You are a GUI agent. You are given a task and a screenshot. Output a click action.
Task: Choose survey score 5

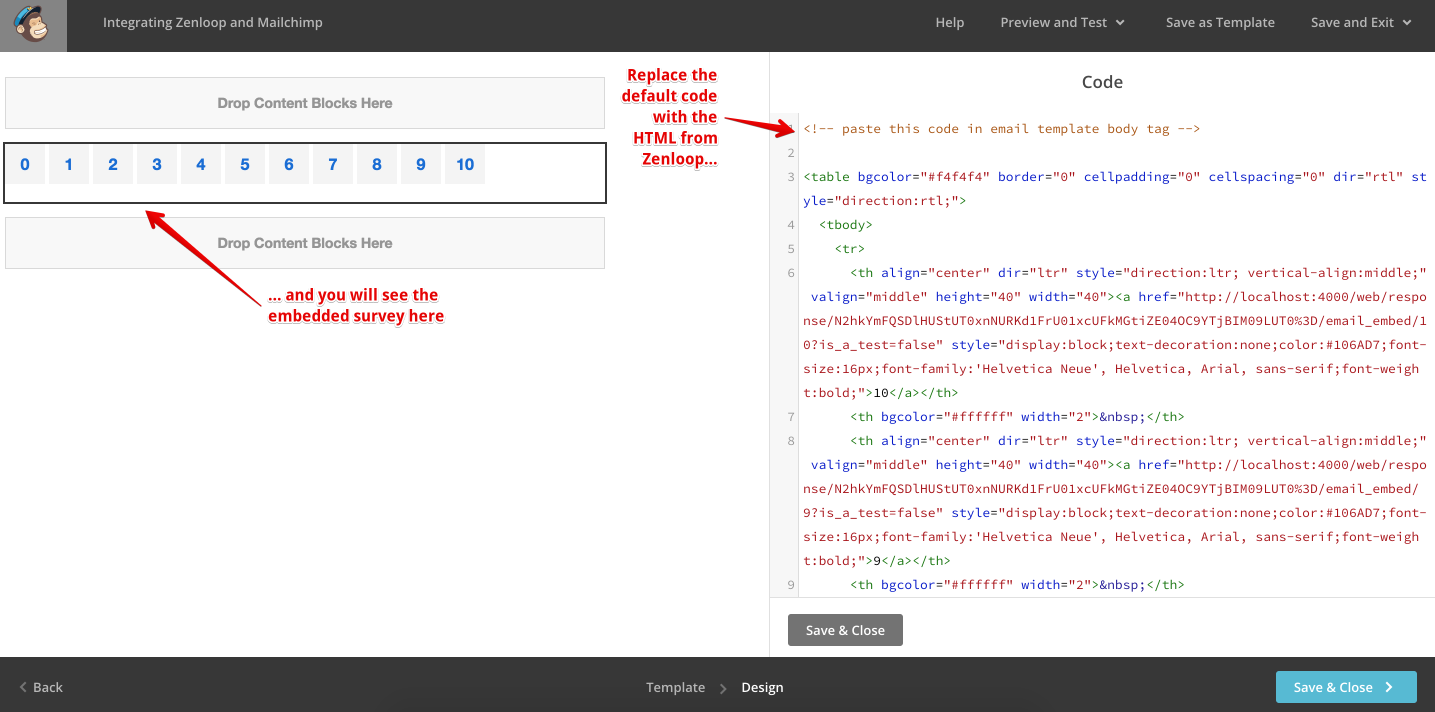click(x=245, y=165)
